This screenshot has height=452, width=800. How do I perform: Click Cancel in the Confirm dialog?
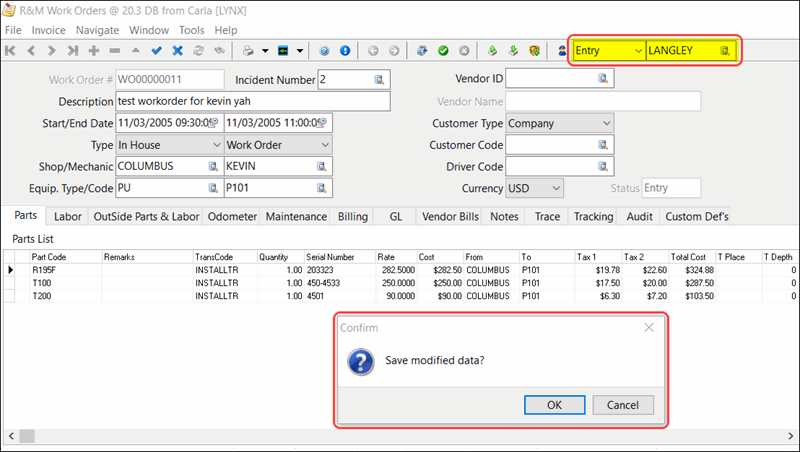pos(622,405)
